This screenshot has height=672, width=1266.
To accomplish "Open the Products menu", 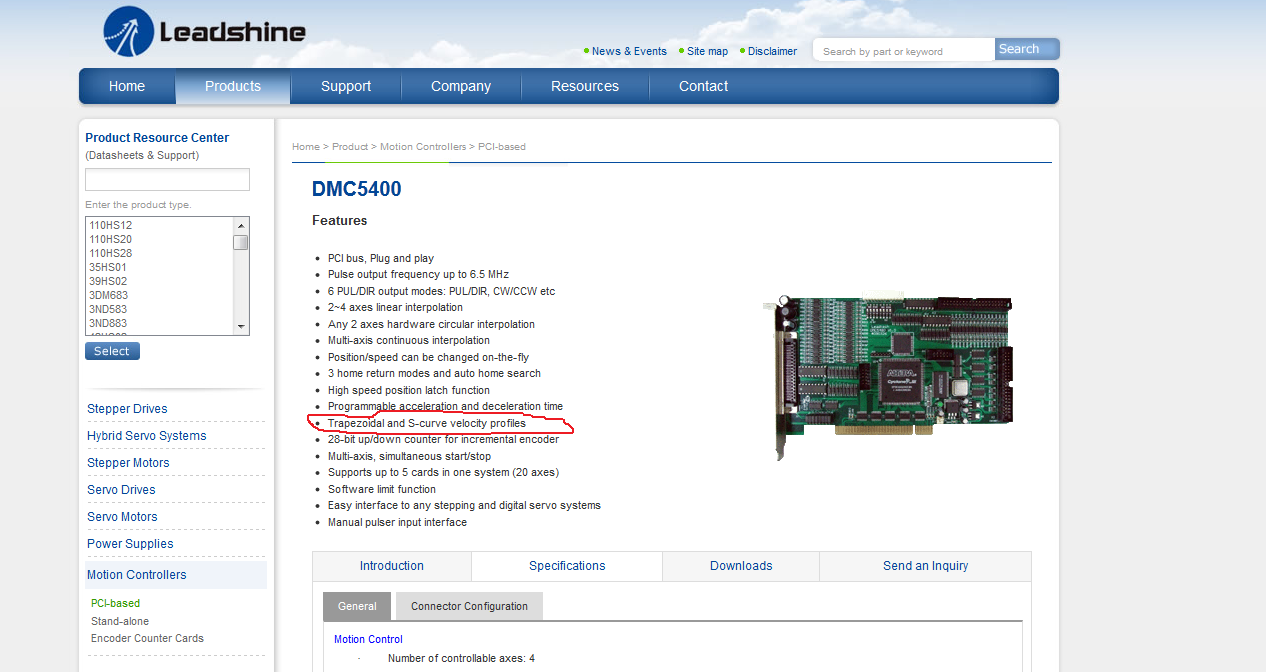I will coord(233,86).
